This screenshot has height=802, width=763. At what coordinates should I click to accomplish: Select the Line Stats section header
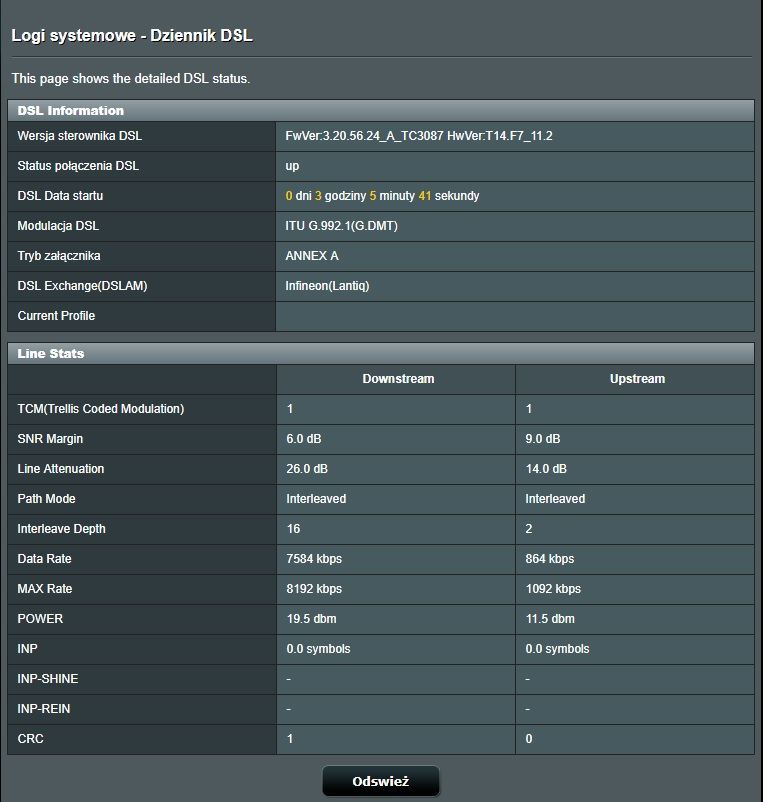[x=51, y=354]
